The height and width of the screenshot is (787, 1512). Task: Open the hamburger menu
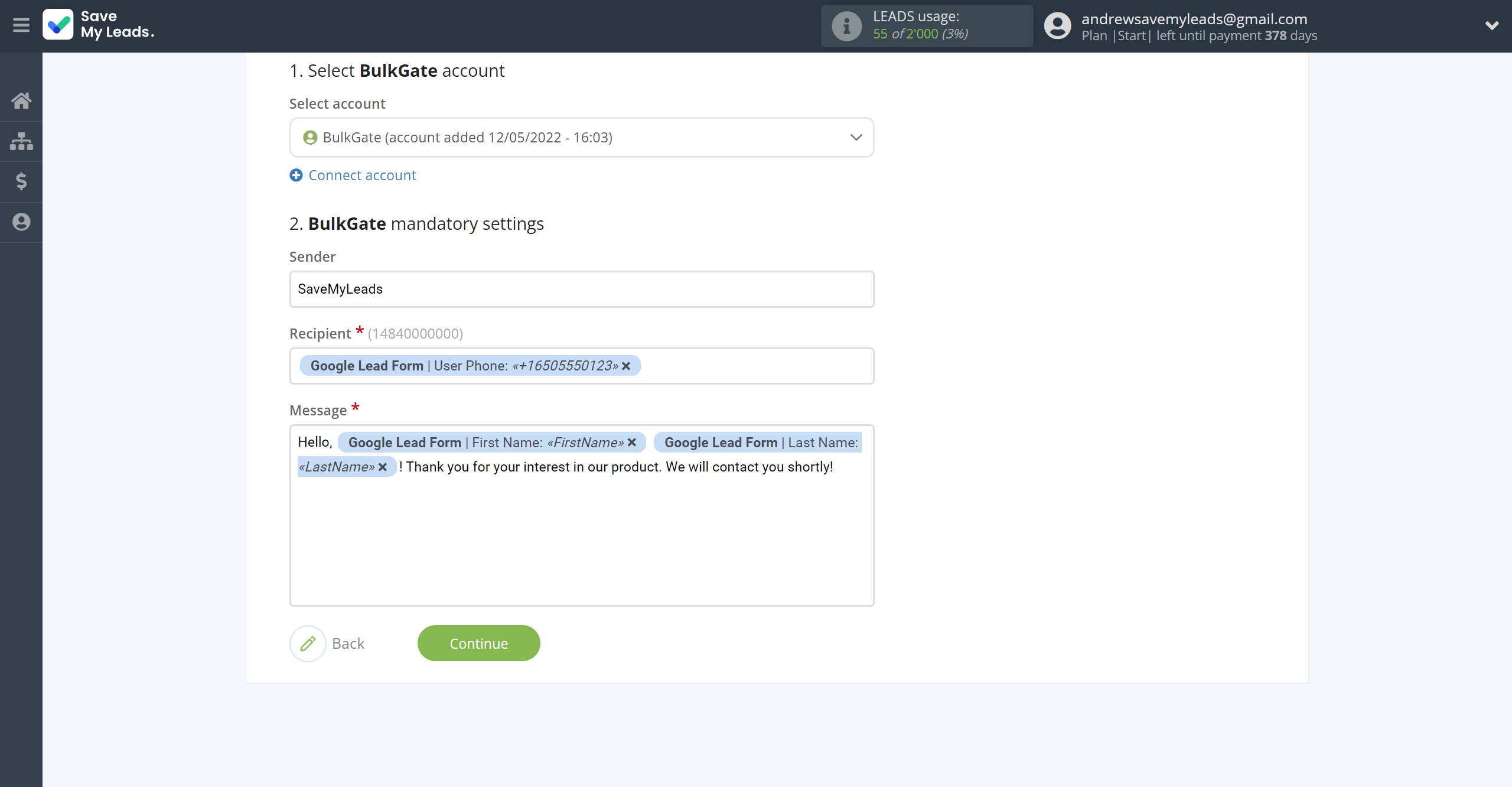(x=21, y=25)
